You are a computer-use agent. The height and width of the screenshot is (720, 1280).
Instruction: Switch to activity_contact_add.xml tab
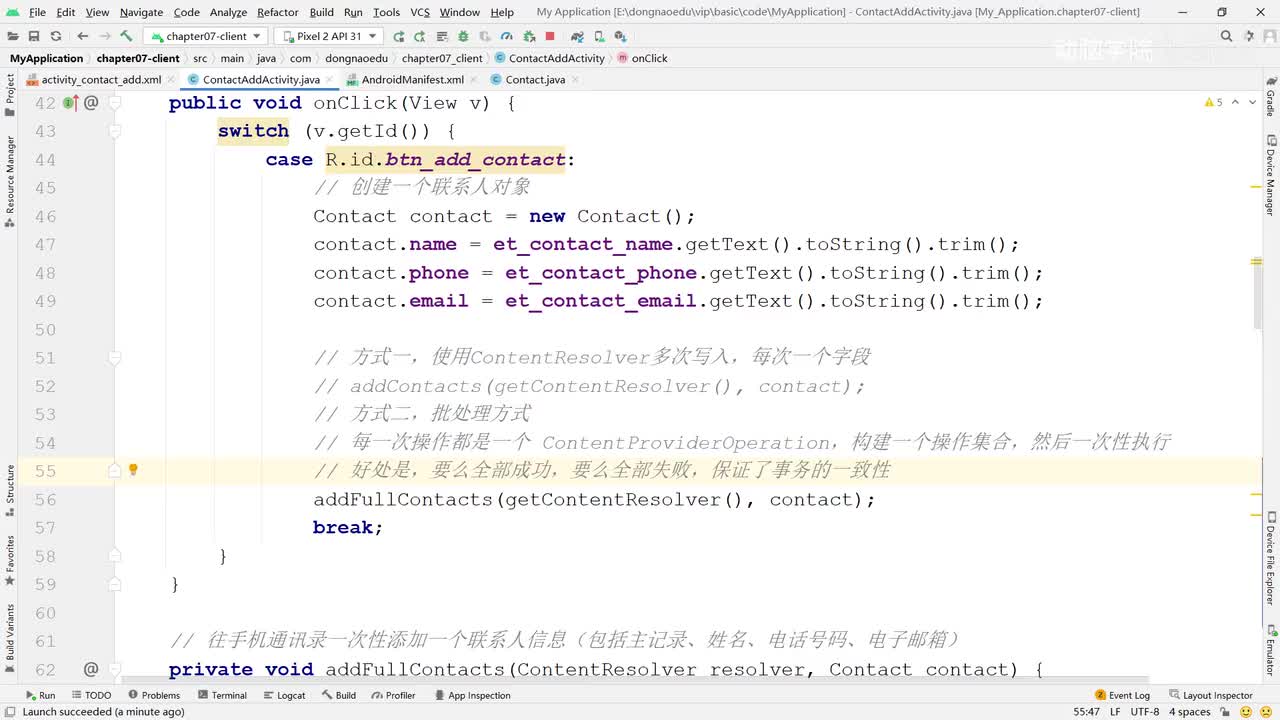coord(101,79)
